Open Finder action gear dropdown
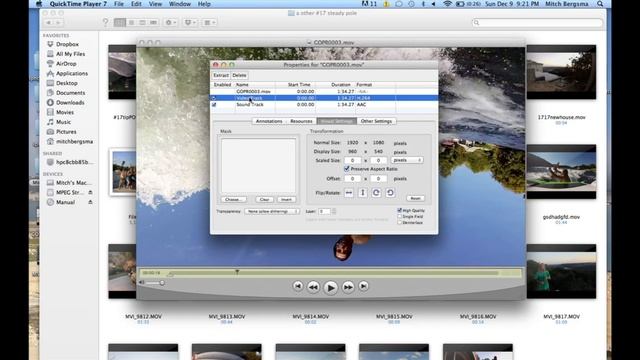 pos(171,22)
